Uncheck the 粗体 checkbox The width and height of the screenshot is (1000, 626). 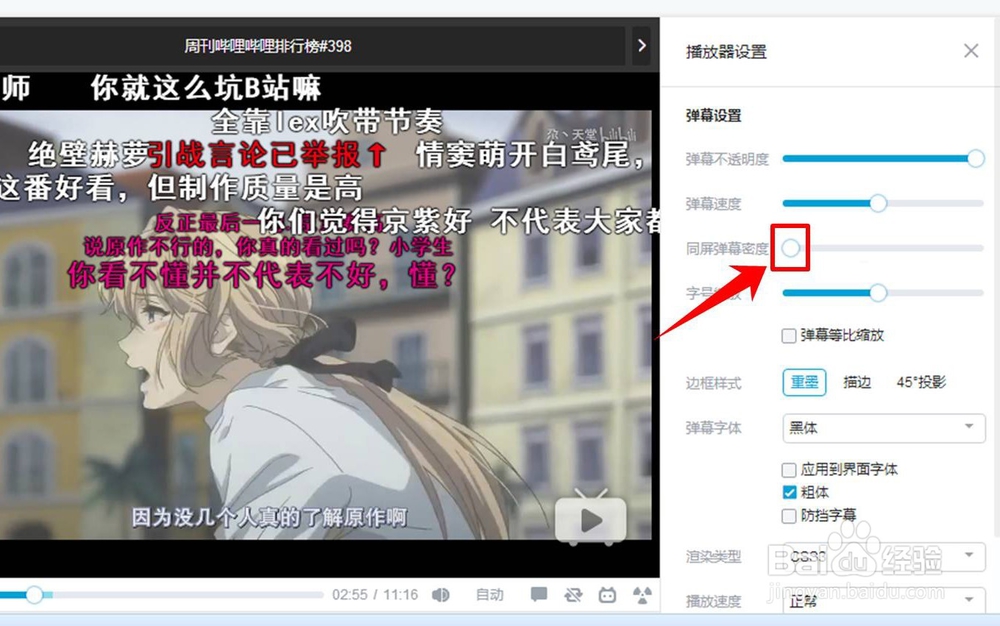click(x=789, y=492)
